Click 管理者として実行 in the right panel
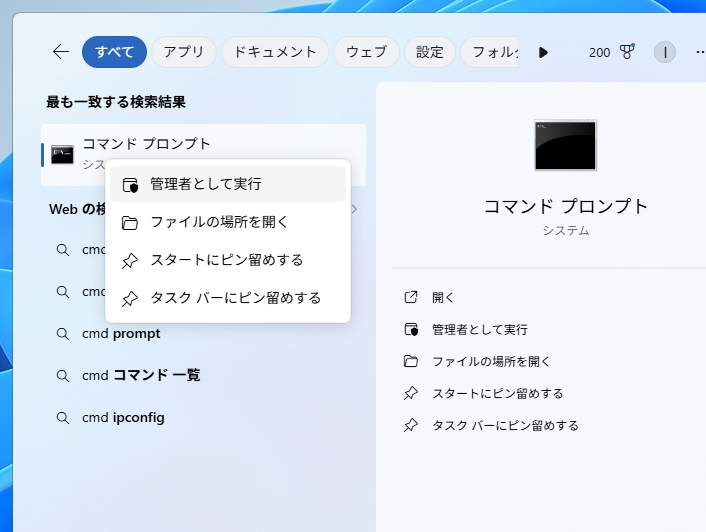 pyautogui.click(x=478, y=329)
